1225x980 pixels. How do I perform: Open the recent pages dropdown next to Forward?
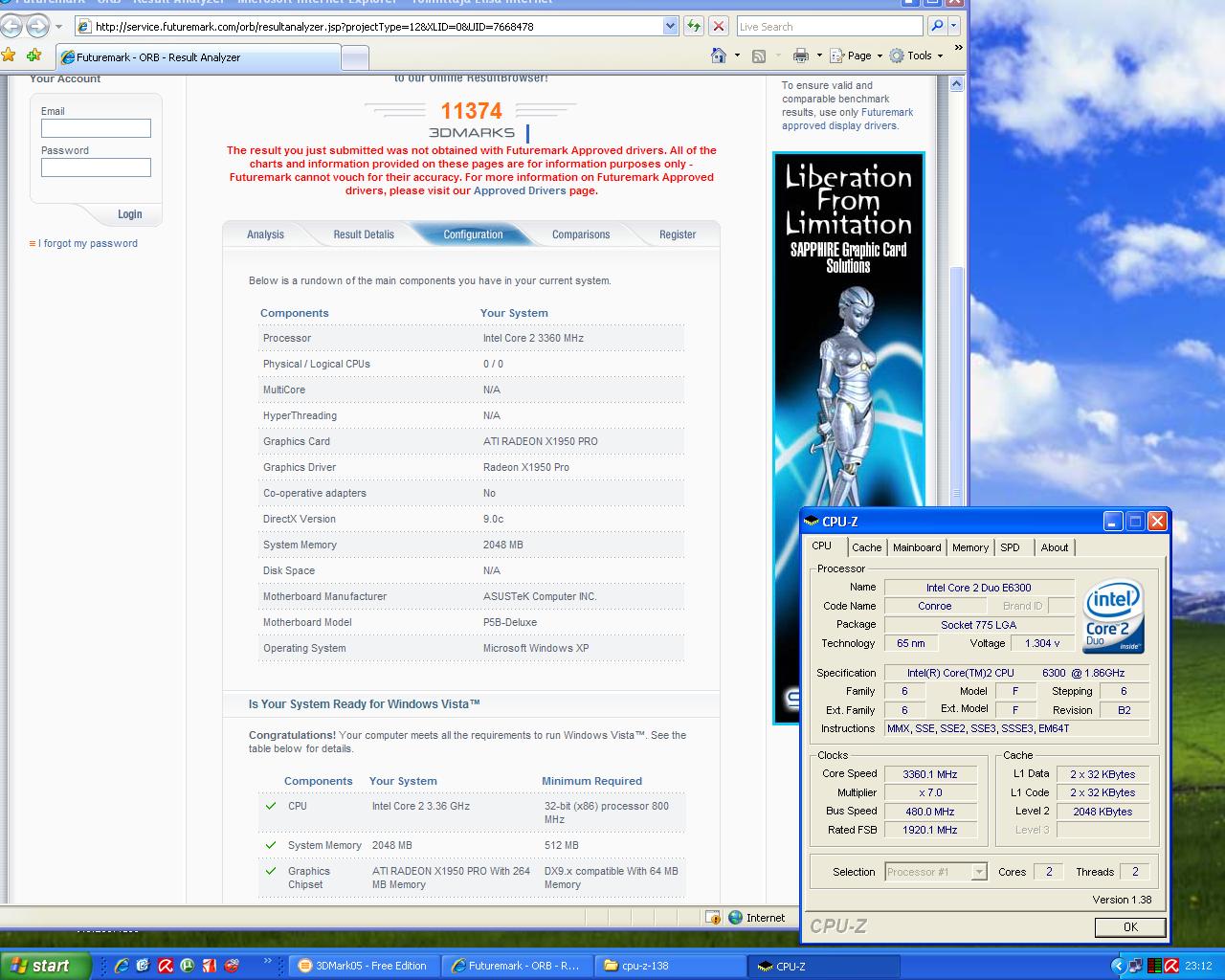(58, 27)
